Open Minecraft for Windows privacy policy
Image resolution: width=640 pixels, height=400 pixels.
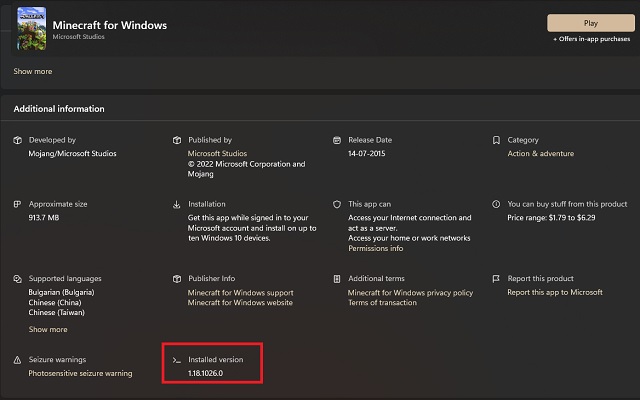(x=410, y=293)
